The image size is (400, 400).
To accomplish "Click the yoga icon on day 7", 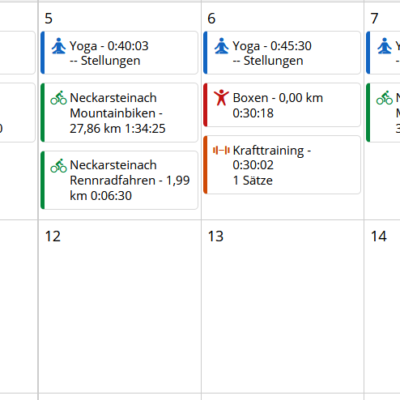I will 385,46.
